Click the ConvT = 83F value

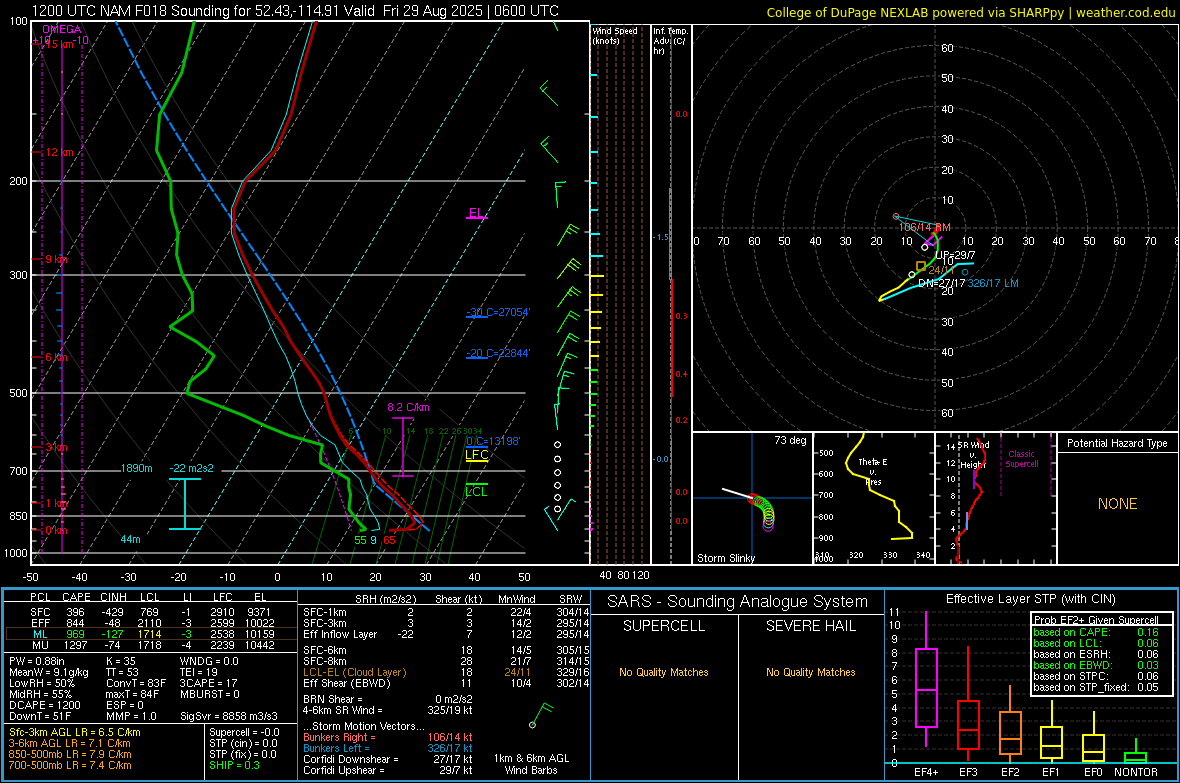(x=136, y=684)
